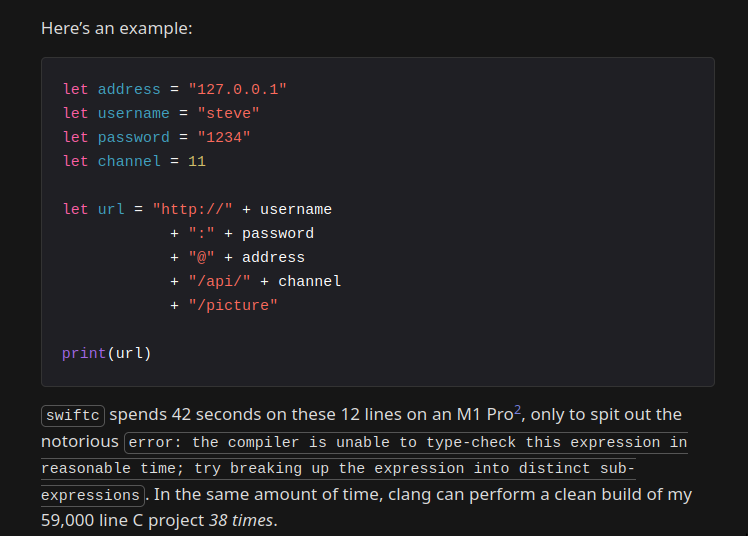Click the "/picture" string literal
The width and height of the screenshot is (748, 536).
click(x=232, y=305)
